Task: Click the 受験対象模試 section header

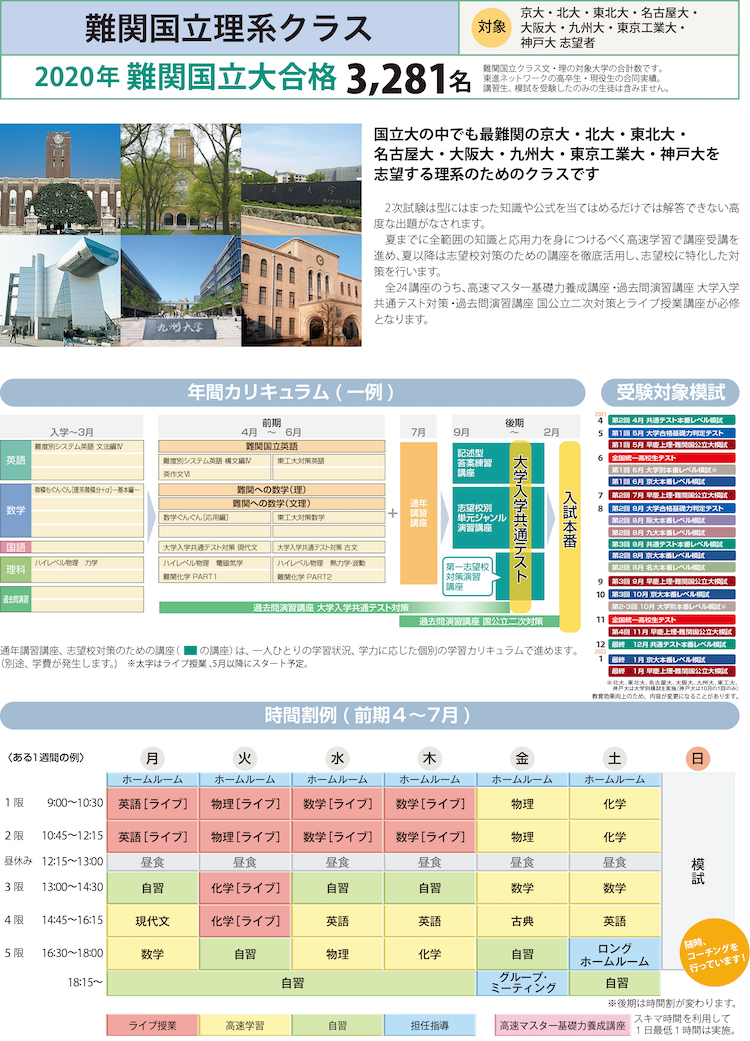Action: (x=670, y=392)
